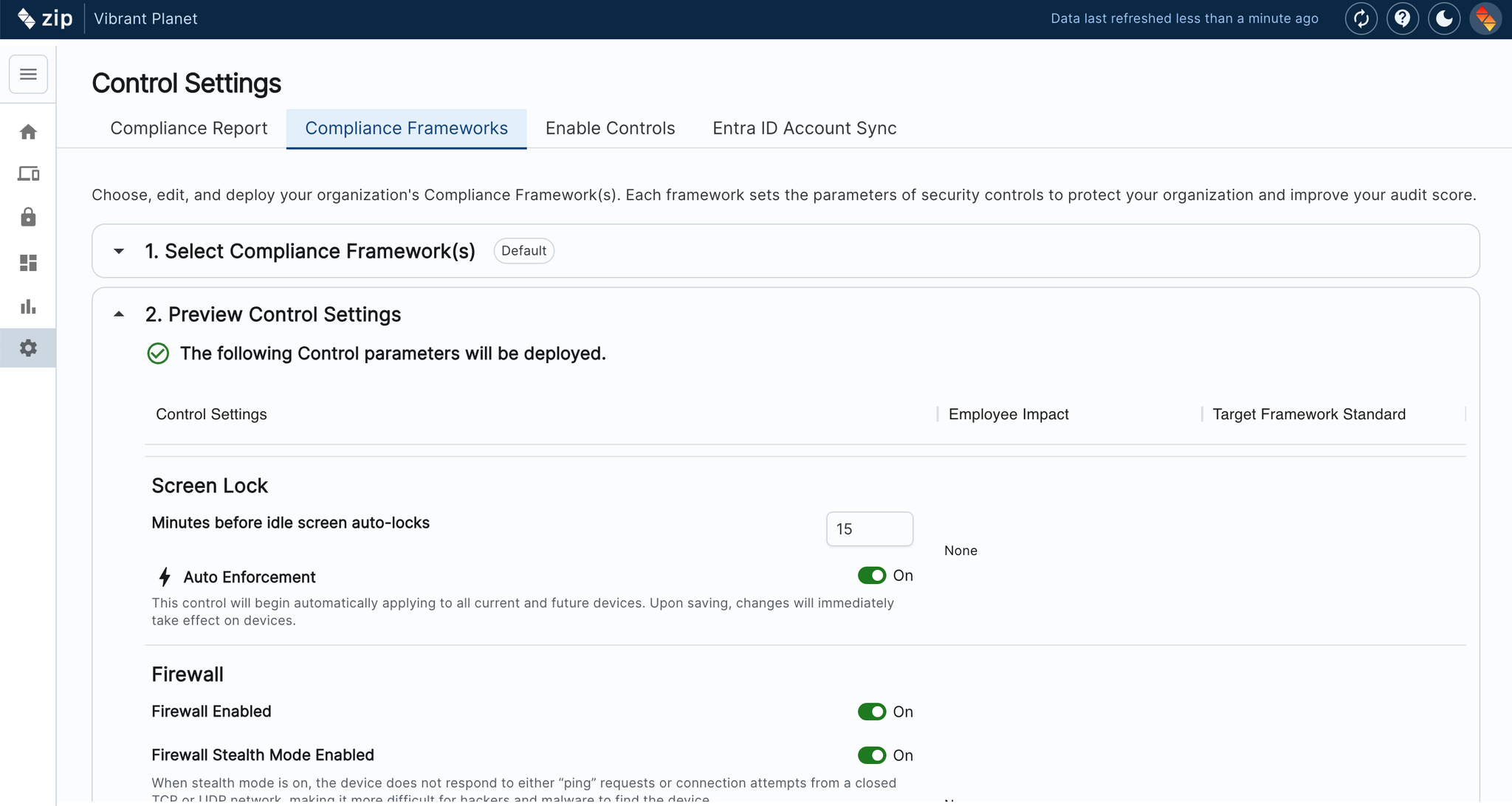
Task: Disable the Firewall Enabled toggle
Action: [x=872, y=712]
